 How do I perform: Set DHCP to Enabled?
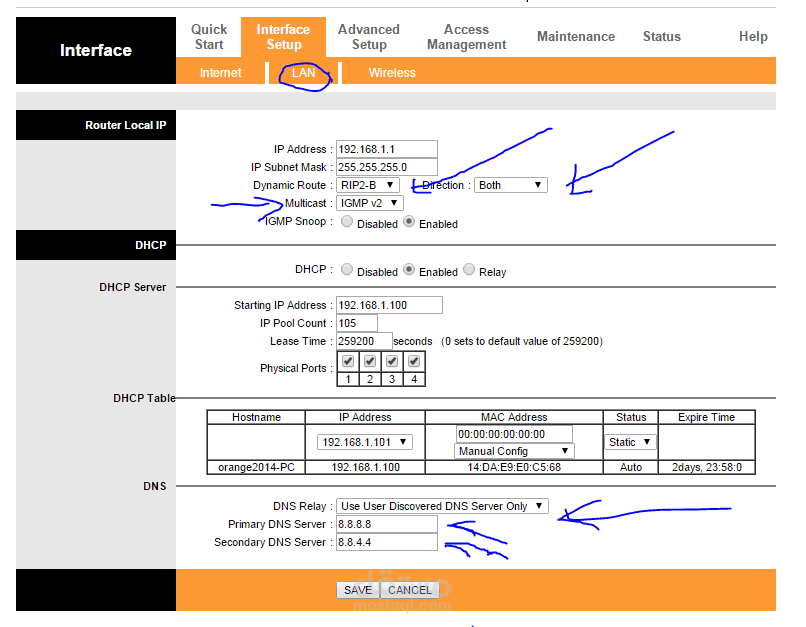(x=409, y=269)
